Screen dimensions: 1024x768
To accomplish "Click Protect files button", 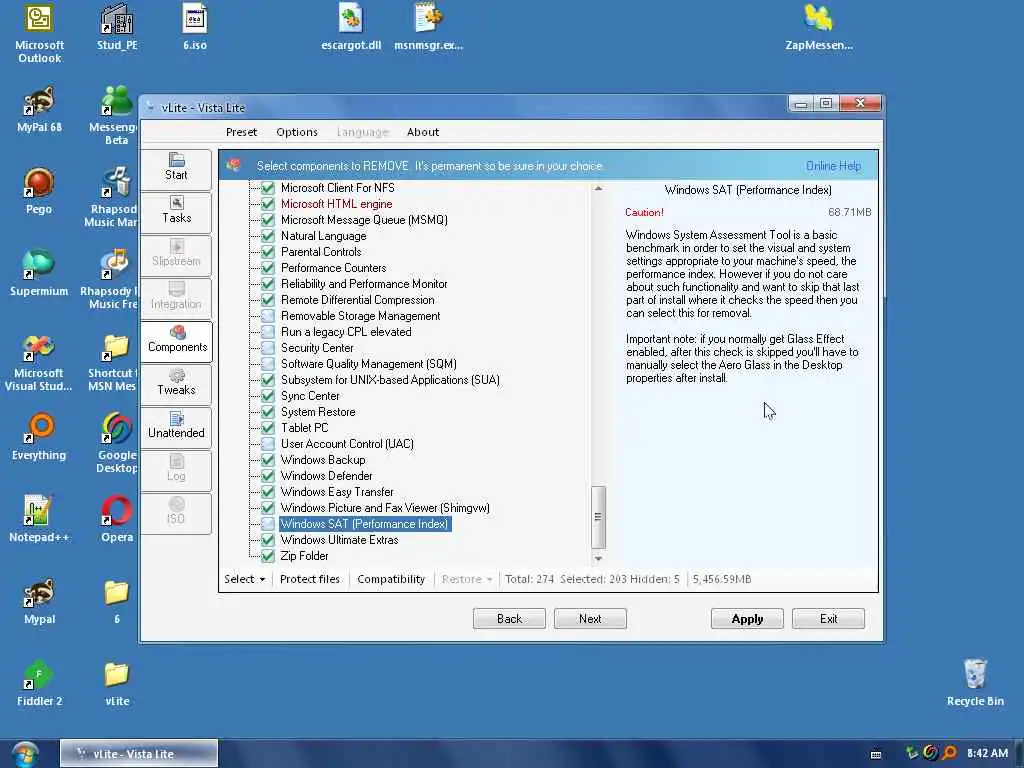I will point(310,579).
